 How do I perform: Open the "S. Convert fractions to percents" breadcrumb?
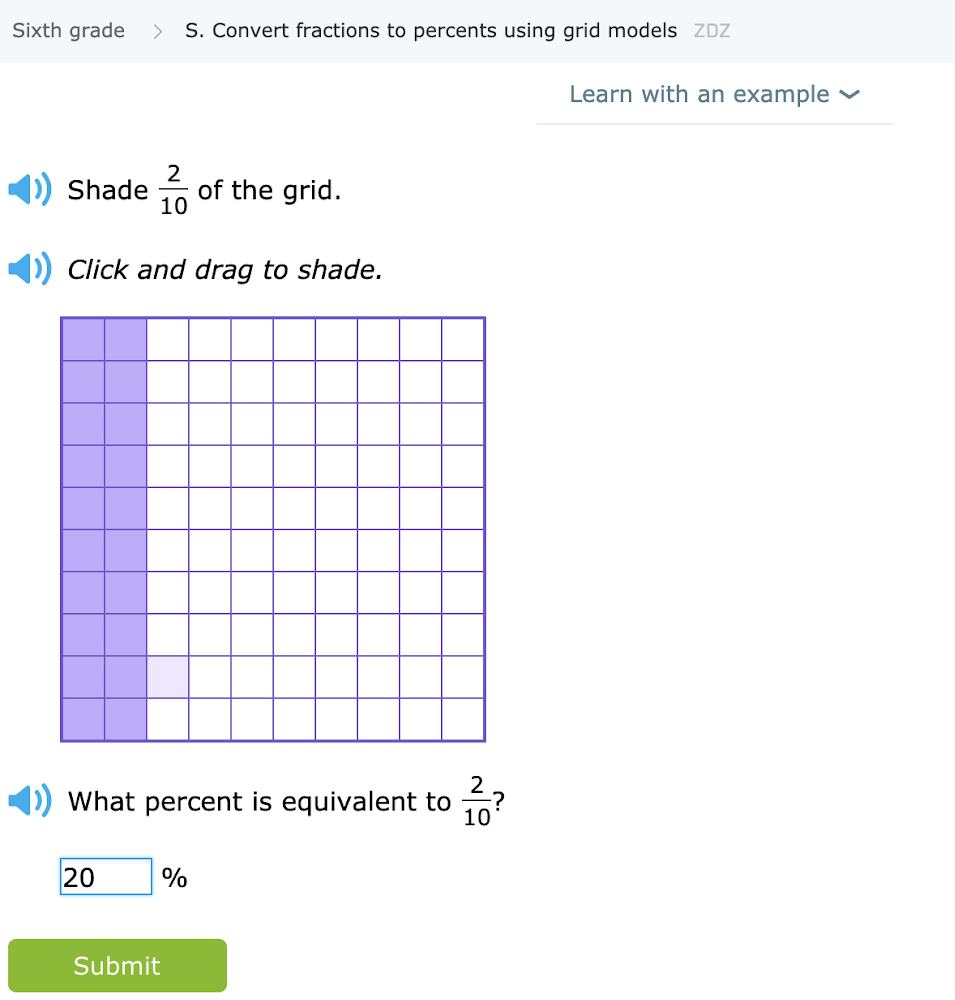point(431,30)
